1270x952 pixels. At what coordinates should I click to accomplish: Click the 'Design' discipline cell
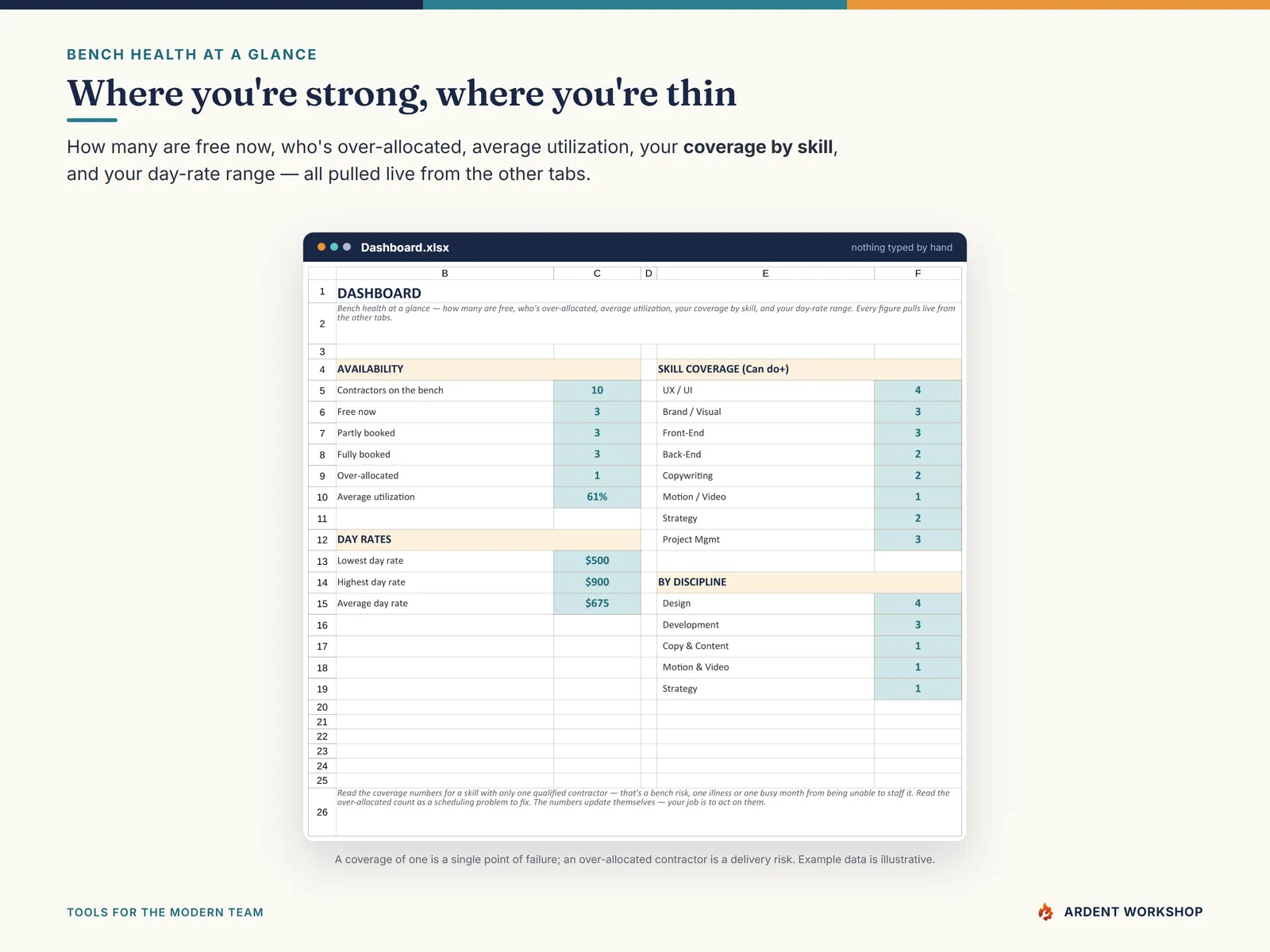(765, 604)
